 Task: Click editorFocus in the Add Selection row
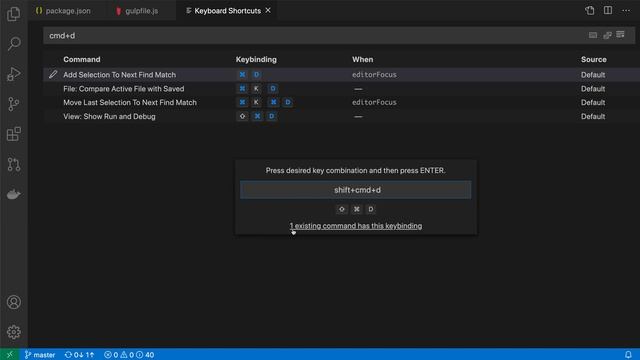coord(374,75)
